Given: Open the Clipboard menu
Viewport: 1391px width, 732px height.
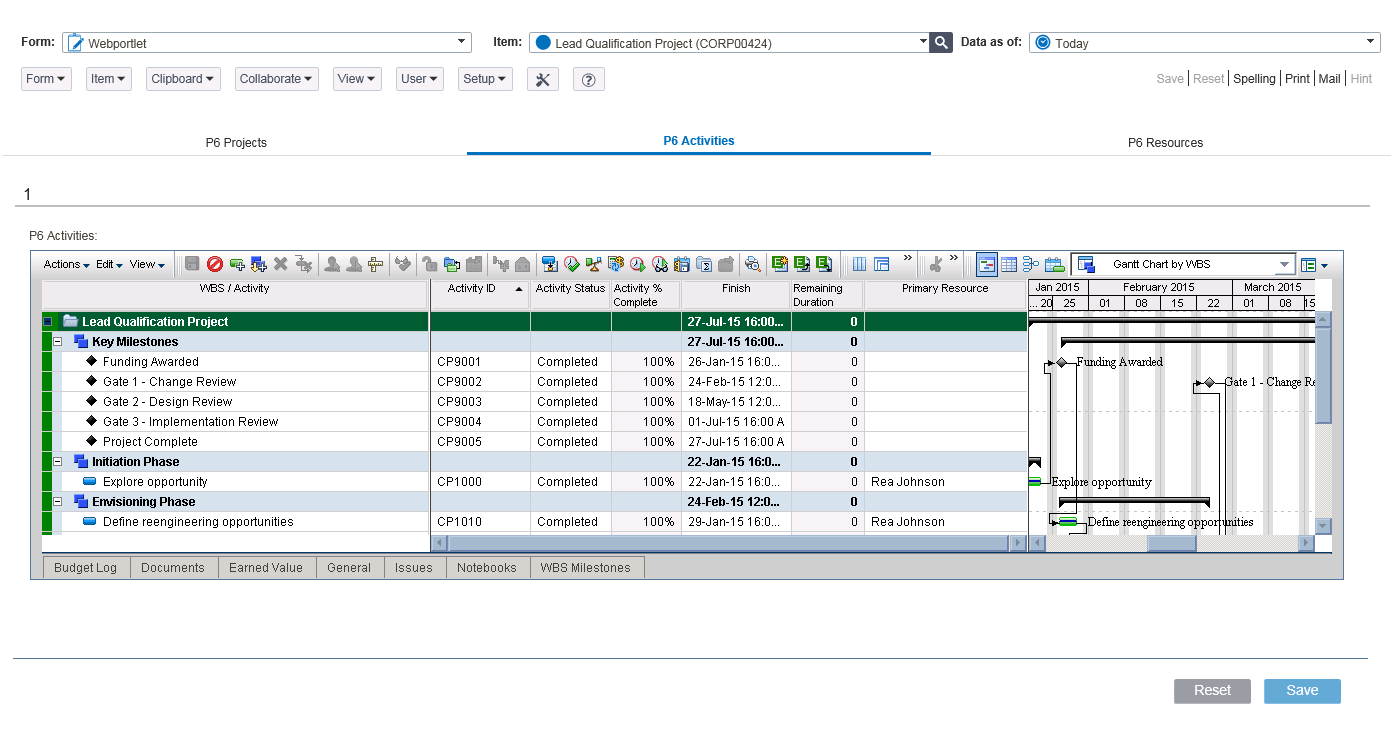Looking at the screenshot, I should click(183, 79).
